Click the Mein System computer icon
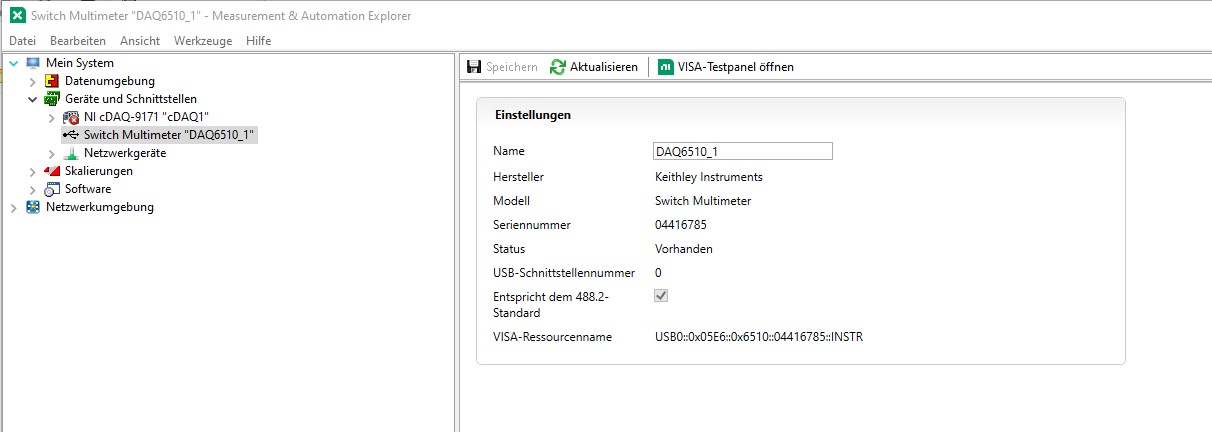 [33, 63]
